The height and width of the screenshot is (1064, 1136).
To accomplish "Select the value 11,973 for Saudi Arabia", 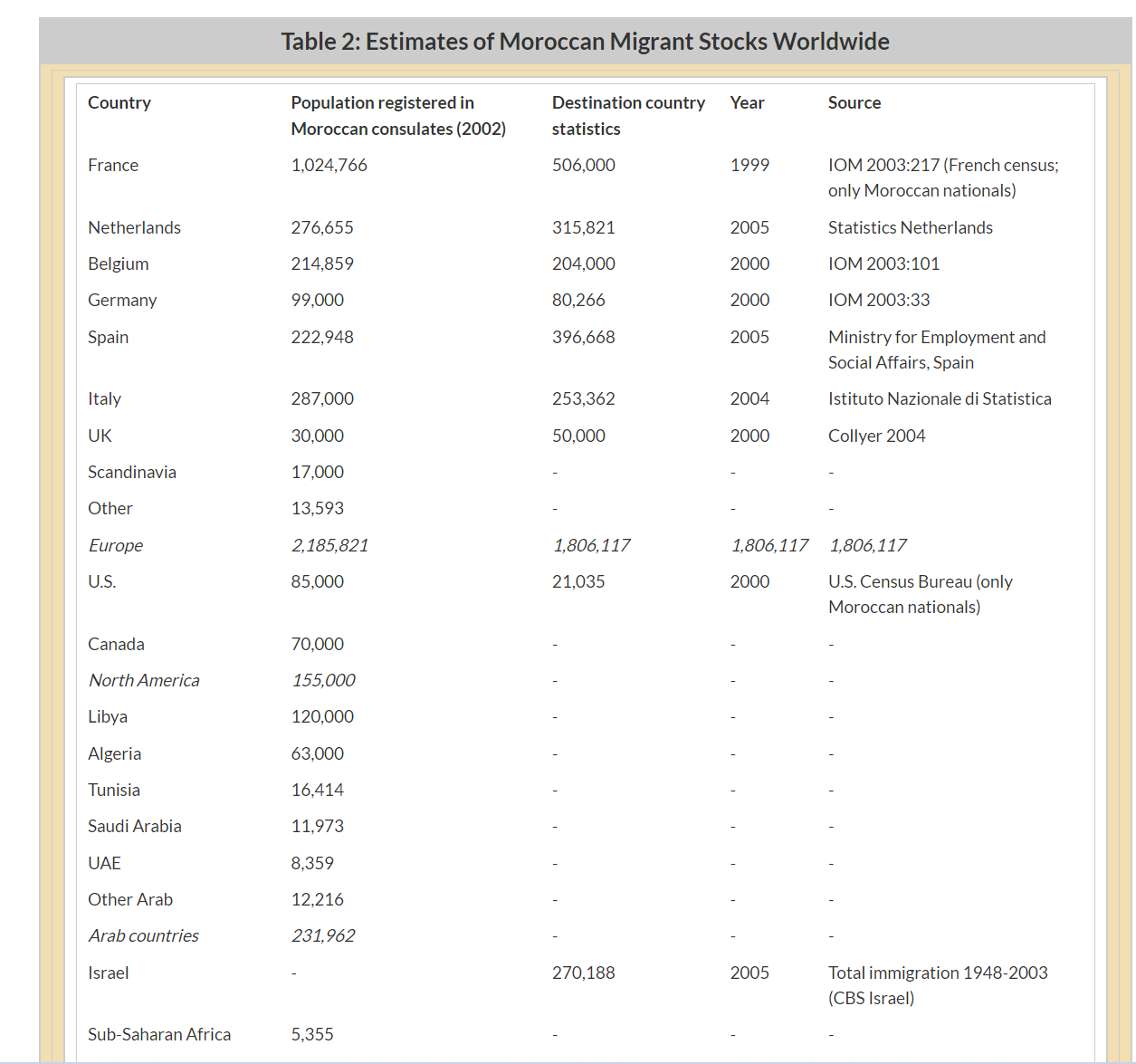I will [x=318, y=826].
